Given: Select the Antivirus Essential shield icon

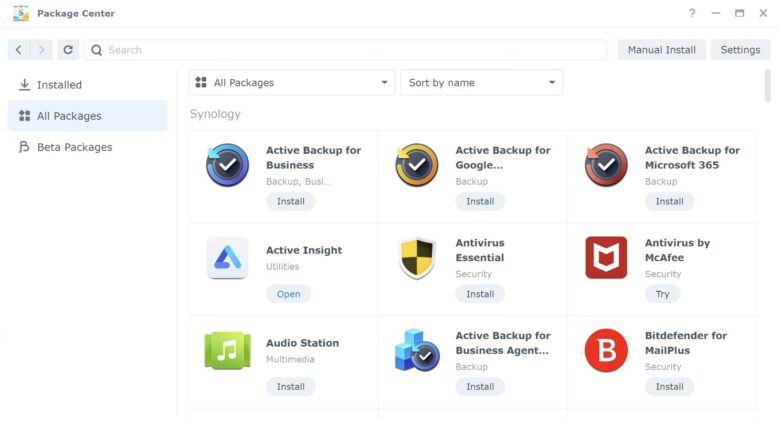Looking at the screenshot, I should point(416,258).
